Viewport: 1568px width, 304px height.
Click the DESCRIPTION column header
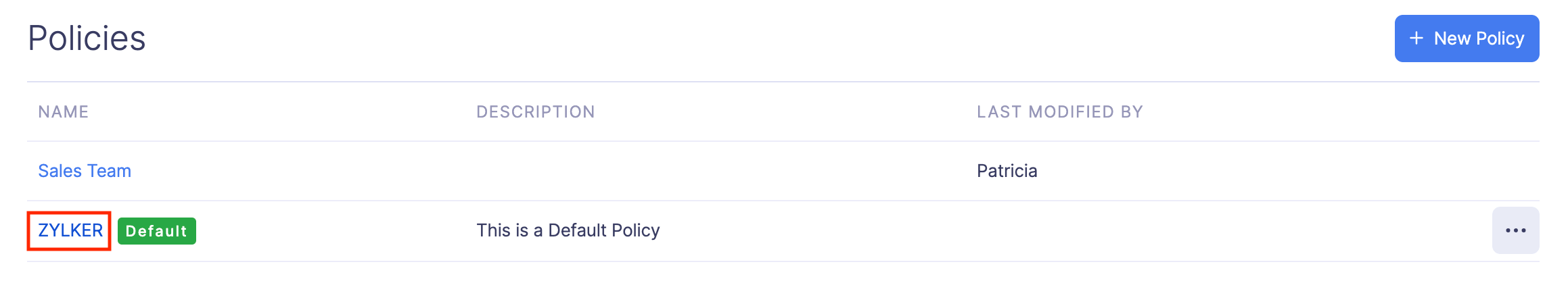[x=535, y=112]
